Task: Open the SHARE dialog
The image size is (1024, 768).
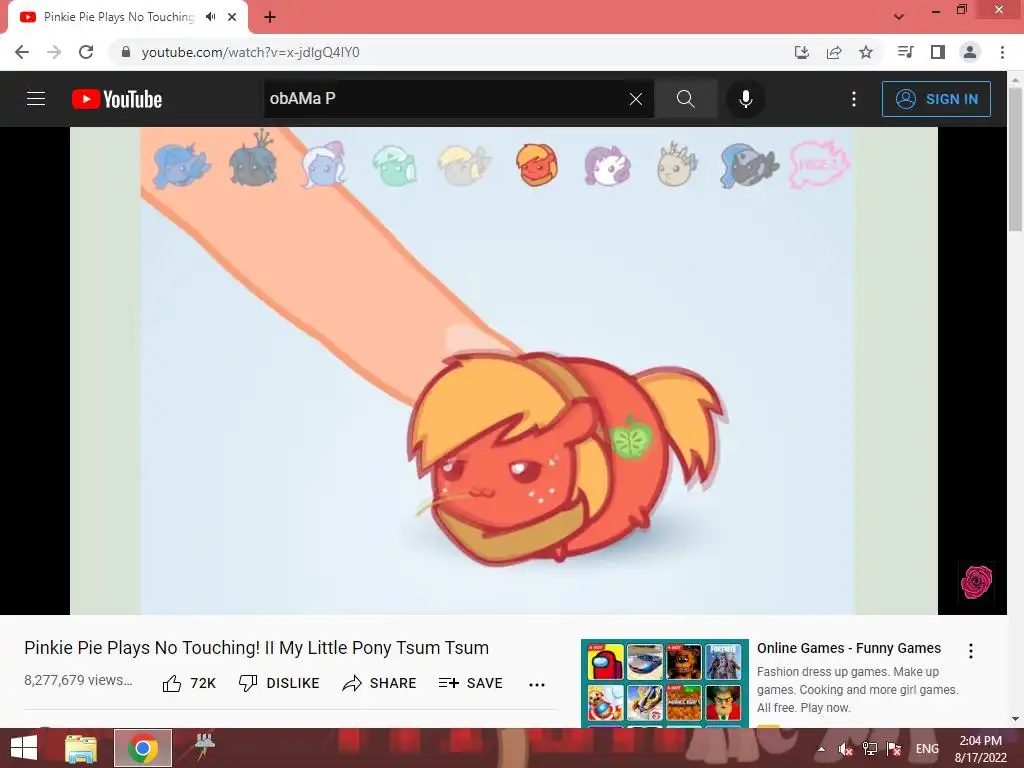Action: pos(379,683)
